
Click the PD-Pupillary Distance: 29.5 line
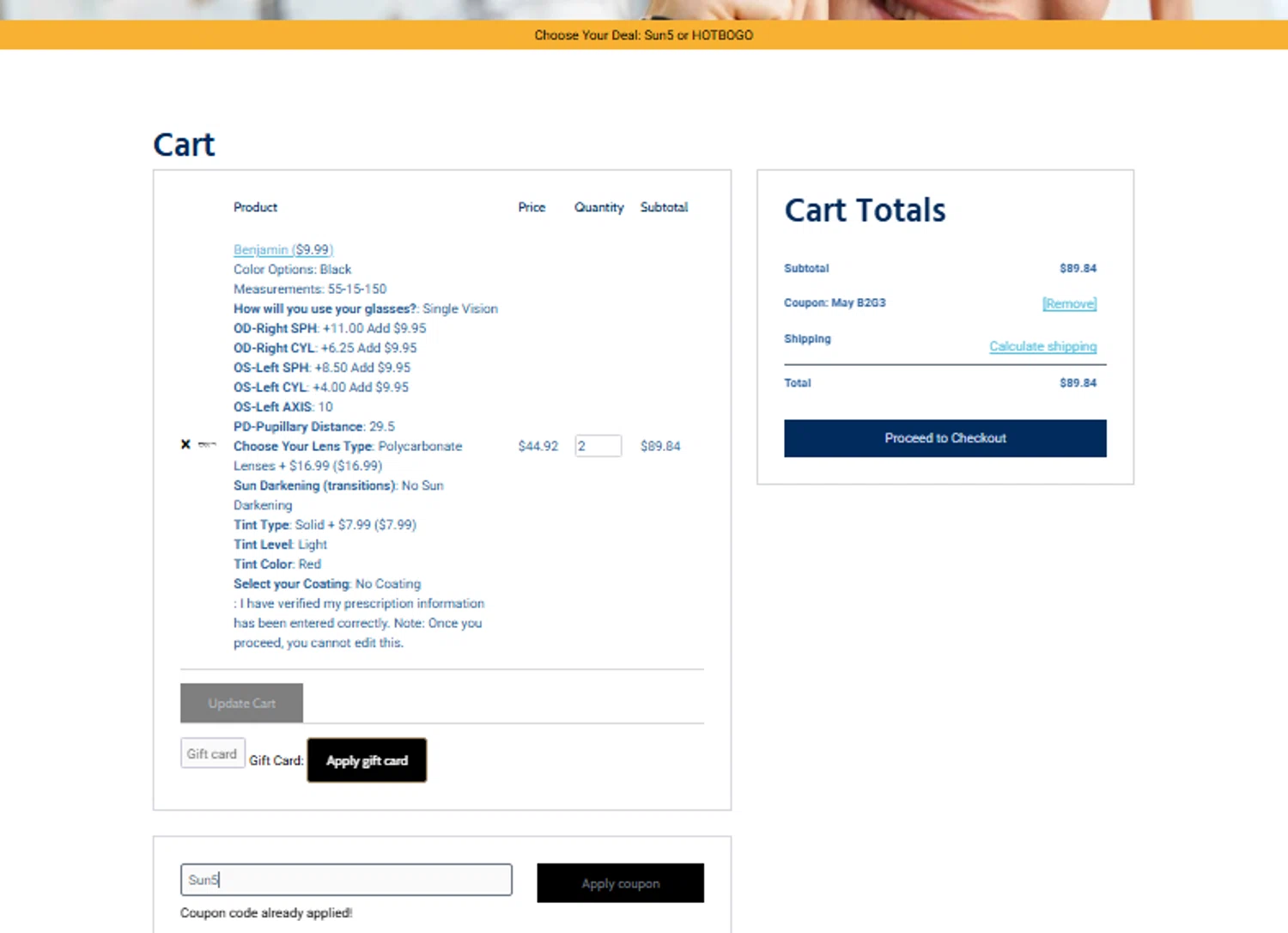point(314,427)
